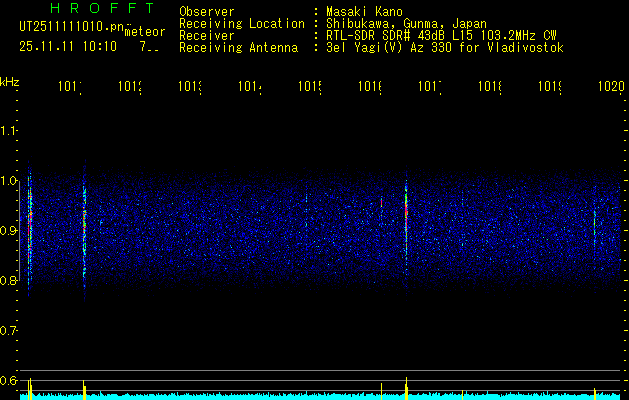Click the 1.0 kHz frequency tick label

[9, 181]
